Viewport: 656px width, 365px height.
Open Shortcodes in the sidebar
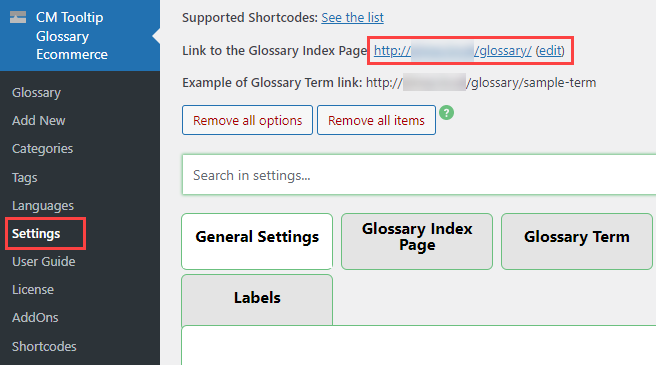click(44, 347)
